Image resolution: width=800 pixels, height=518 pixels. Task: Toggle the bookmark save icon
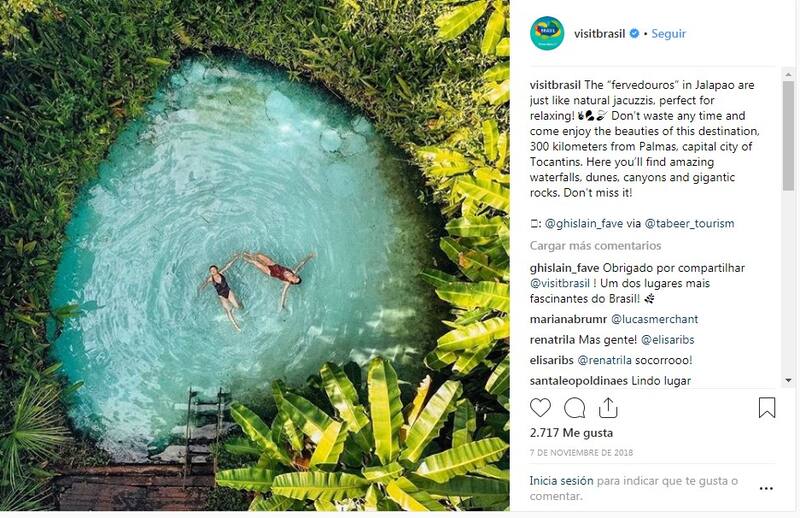coord(767,408)
